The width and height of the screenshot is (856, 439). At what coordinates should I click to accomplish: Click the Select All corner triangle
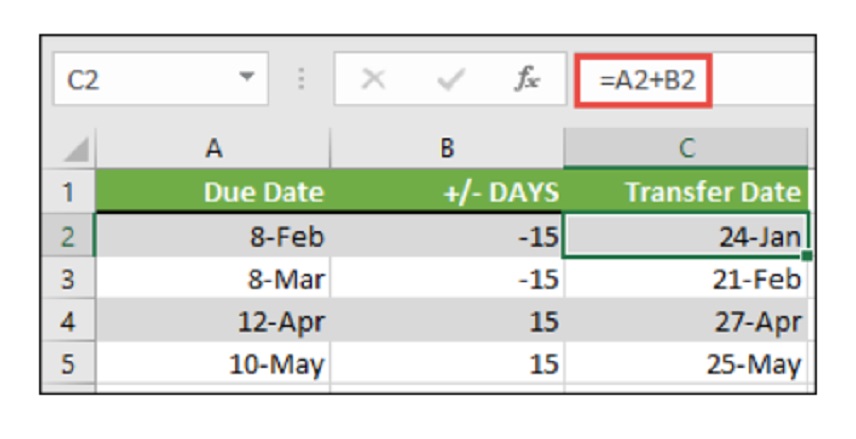(x=76, y=150)
